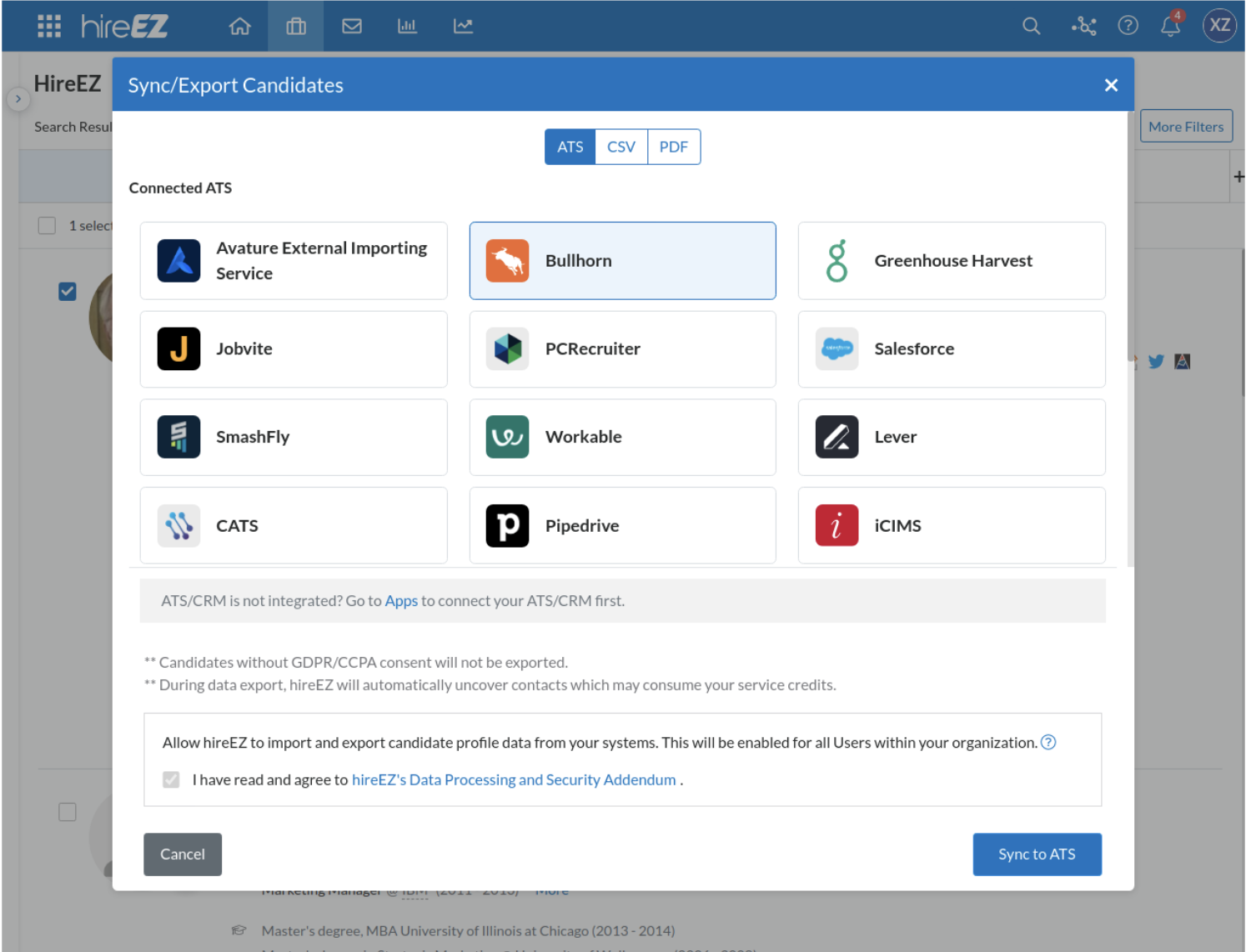Open the bar chart reports icon

tap(407, 27)
